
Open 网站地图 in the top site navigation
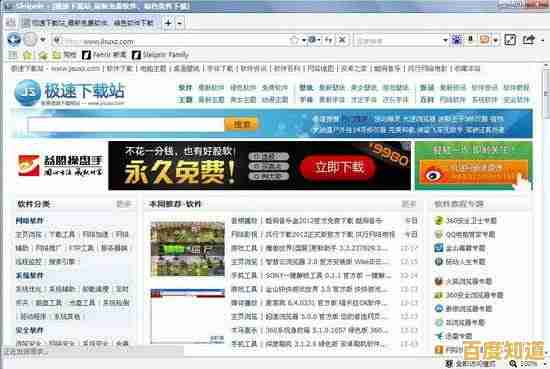[320, 68]
